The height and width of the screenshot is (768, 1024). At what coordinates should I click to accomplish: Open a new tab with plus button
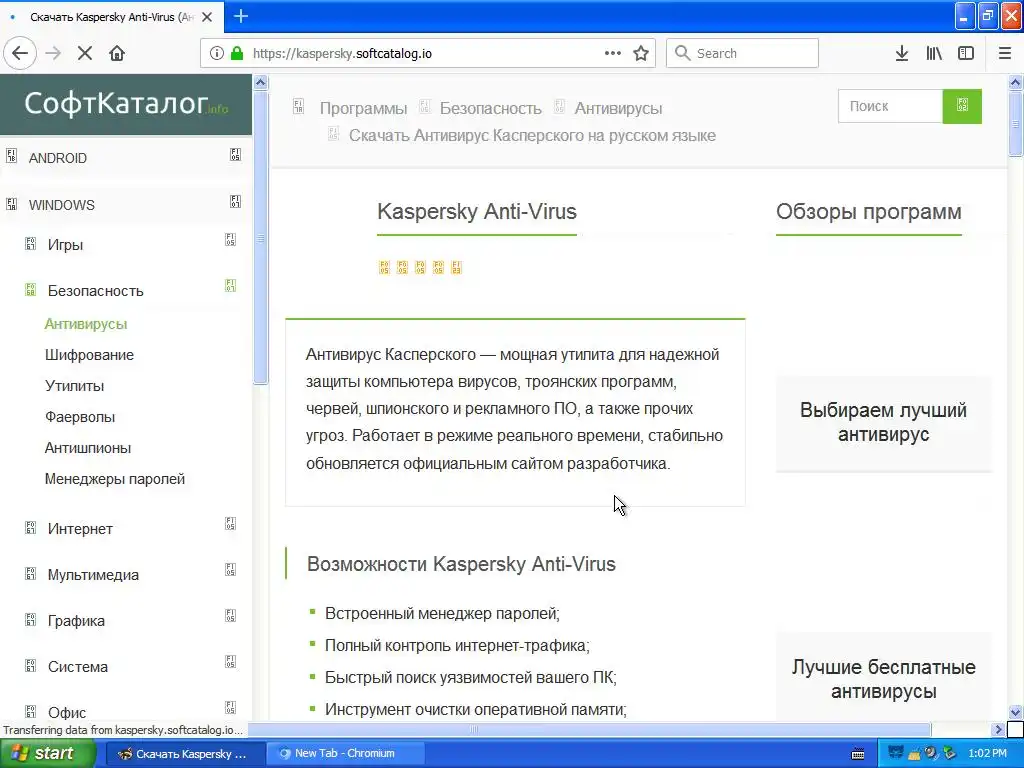241,16
